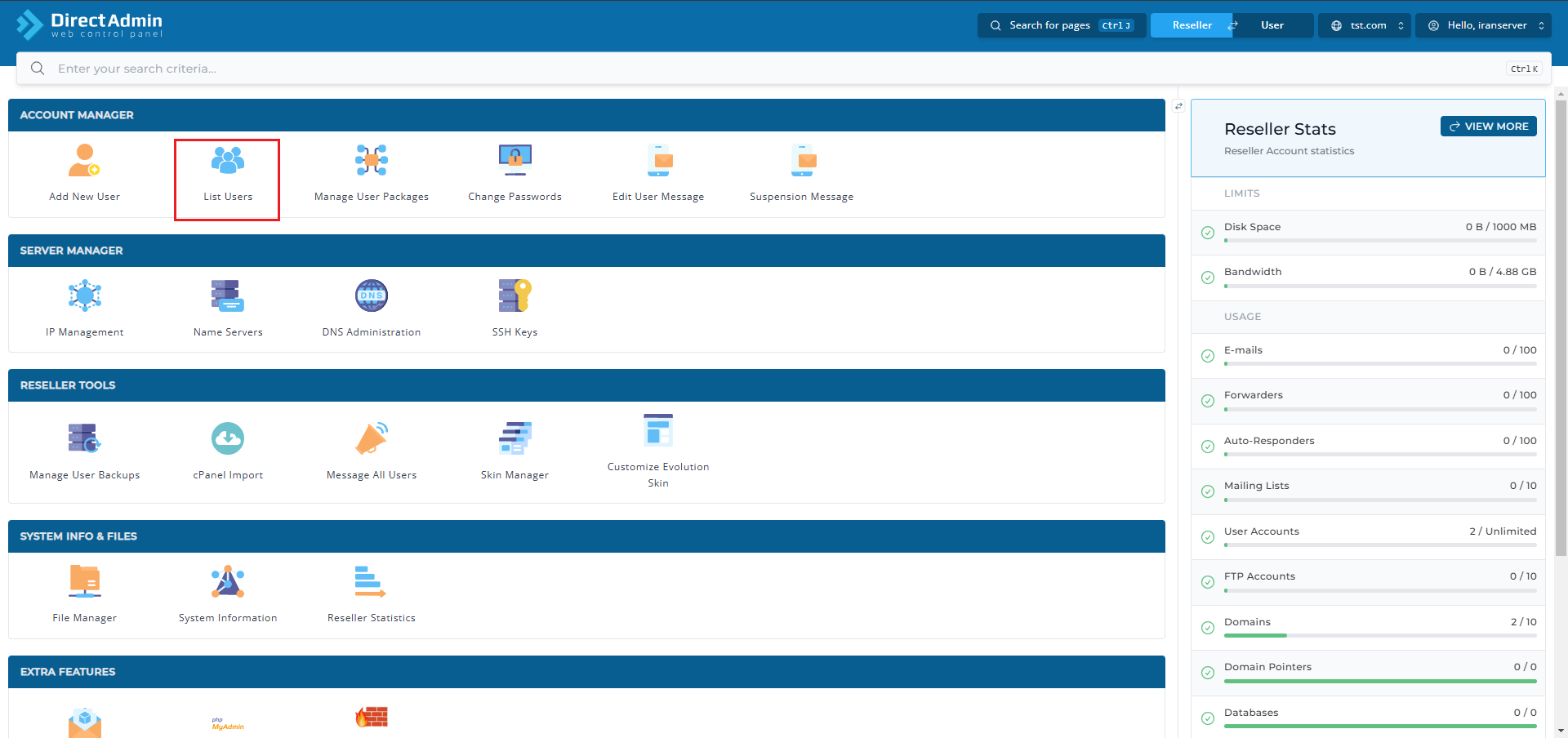Switch to User access level

point(1272,25)
